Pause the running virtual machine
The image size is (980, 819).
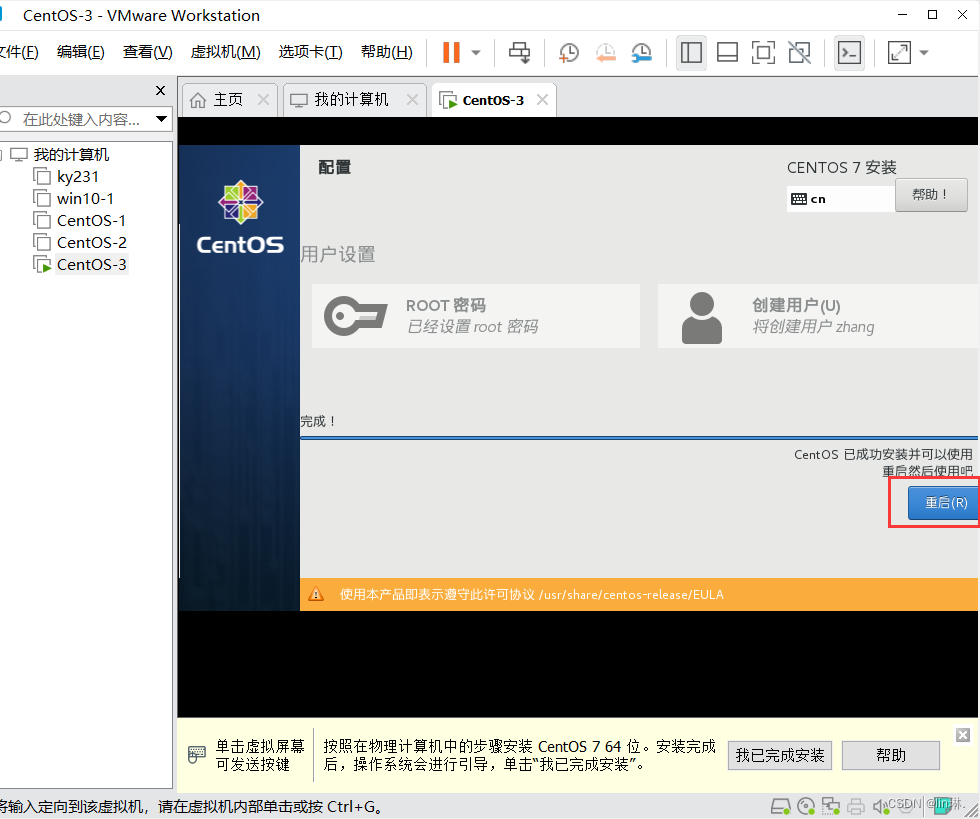[x=451, y=53]
